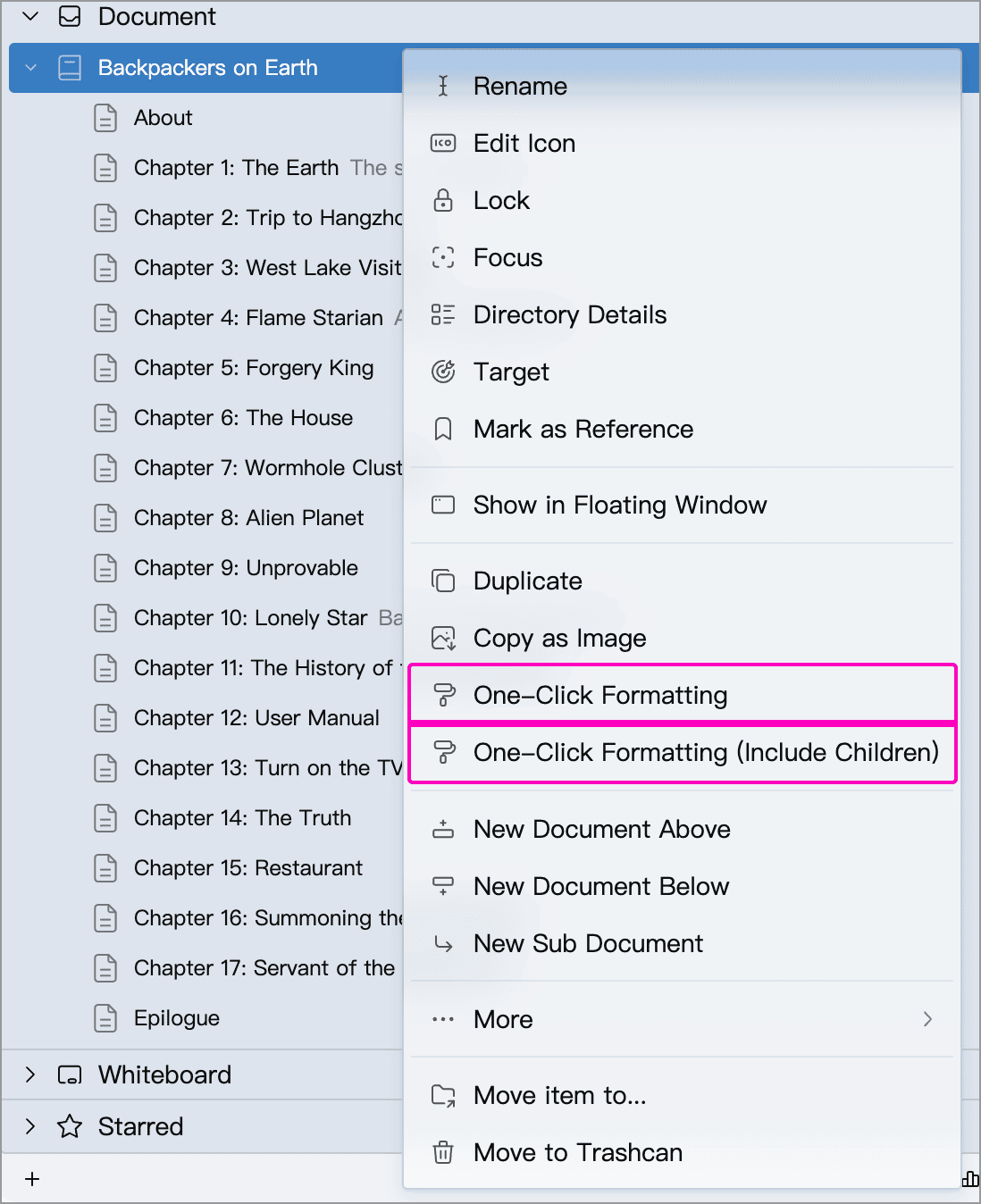981x1204 pixels.
Task: Select Mark as Reference
Action: 683,429
